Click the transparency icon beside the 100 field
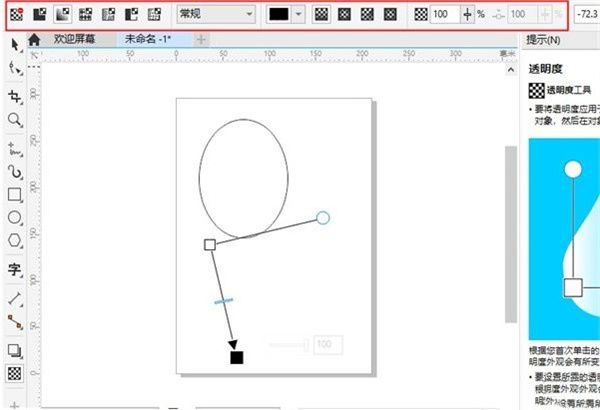The image size is (600, 410). (x=421, y=15)
